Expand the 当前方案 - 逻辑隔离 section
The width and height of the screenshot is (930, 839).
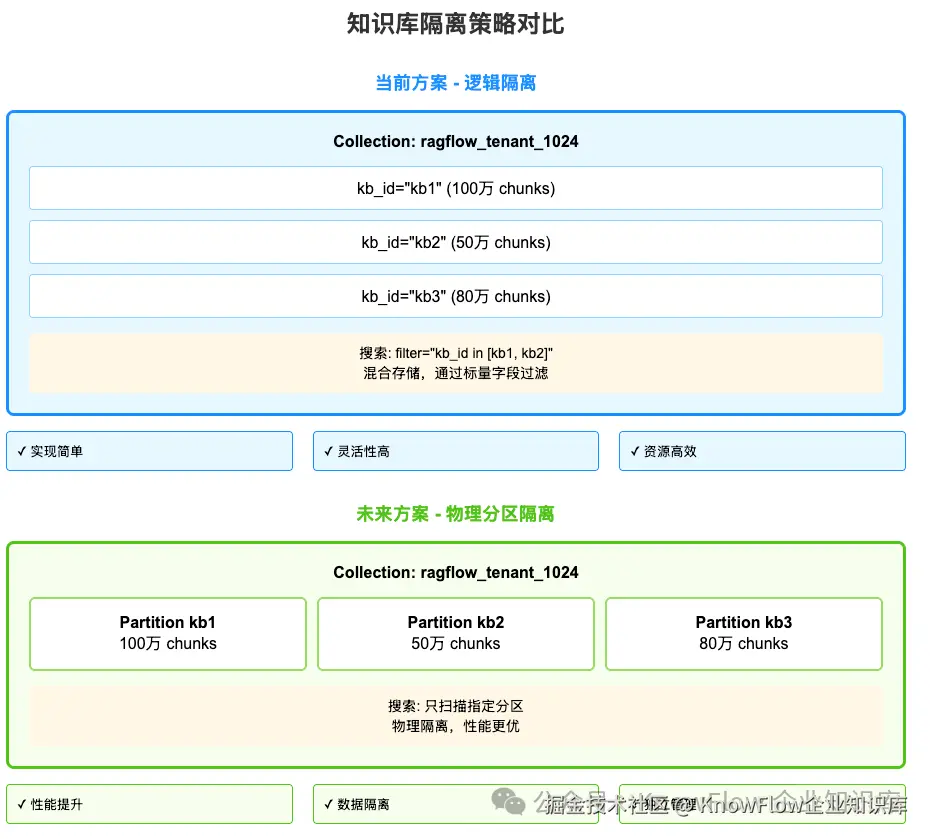tap(455, 83)
